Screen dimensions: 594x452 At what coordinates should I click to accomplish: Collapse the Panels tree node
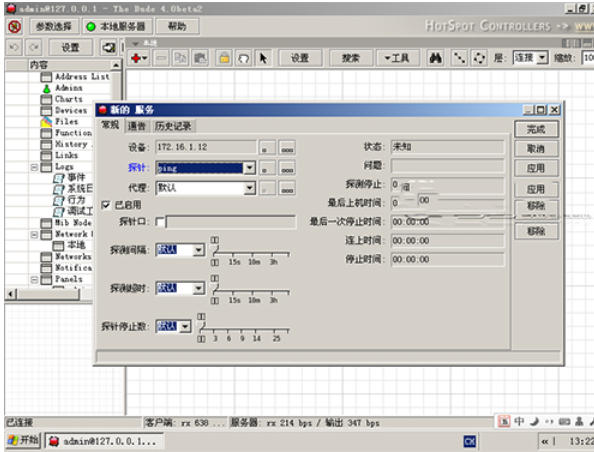point(34,280)
